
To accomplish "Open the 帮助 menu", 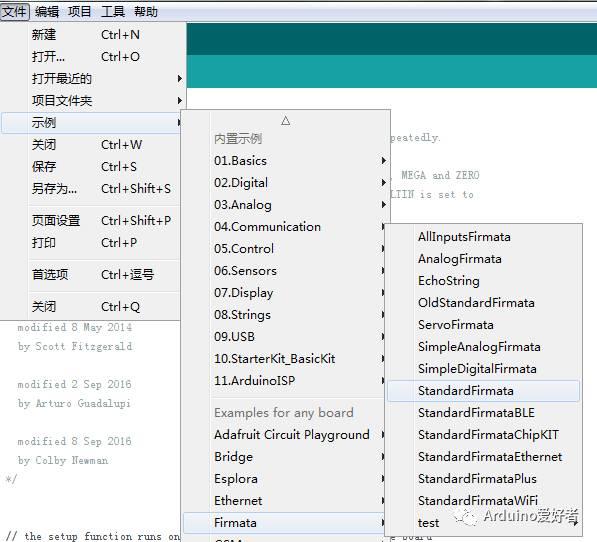I will click(146, 12).
